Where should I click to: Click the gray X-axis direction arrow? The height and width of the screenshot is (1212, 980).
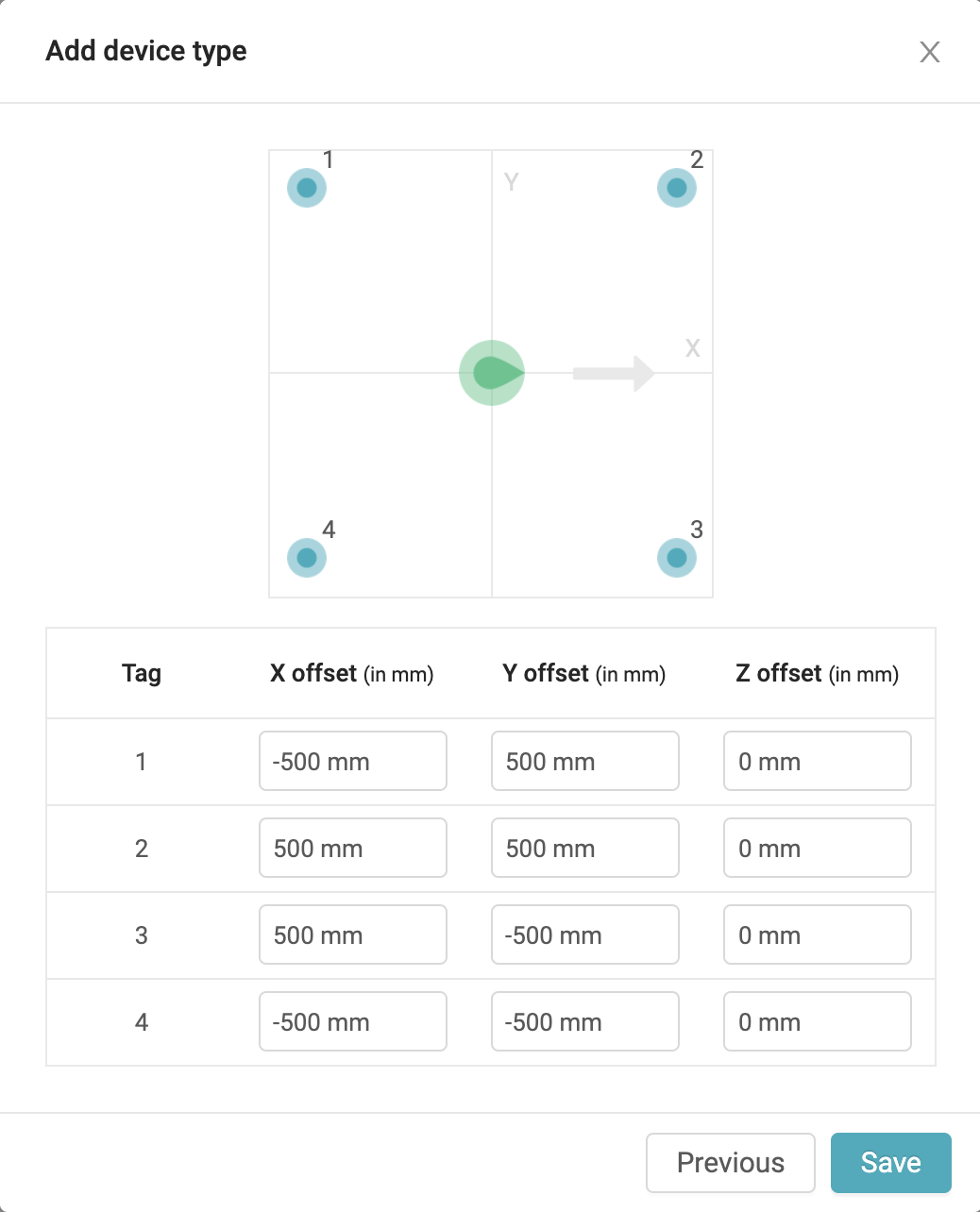click(614, 373)
